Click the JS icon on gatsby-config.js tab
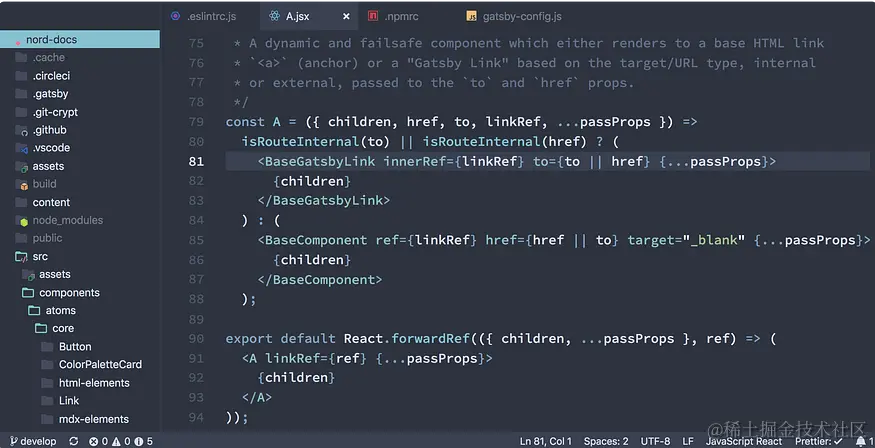875x448 pixels. [472, 16]
